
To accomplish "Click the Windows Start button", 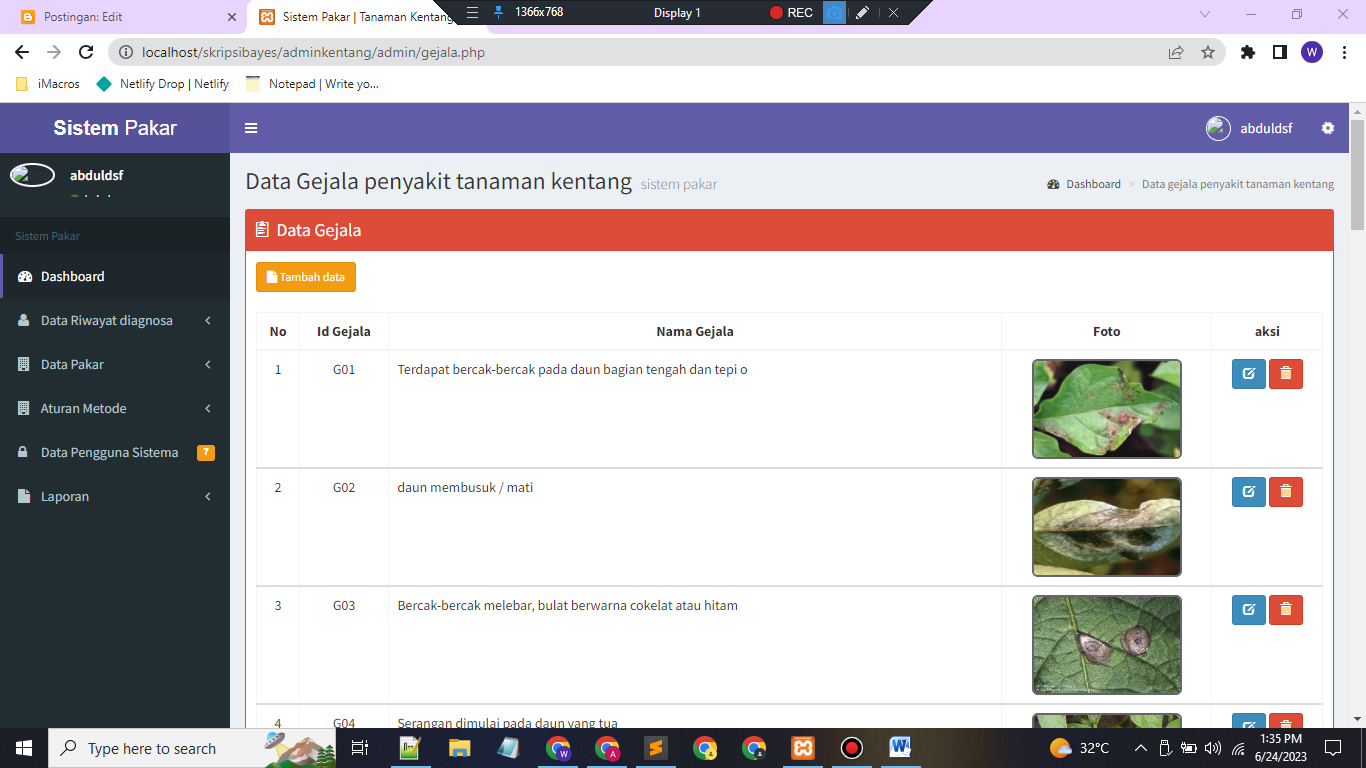I will [24, 748].
